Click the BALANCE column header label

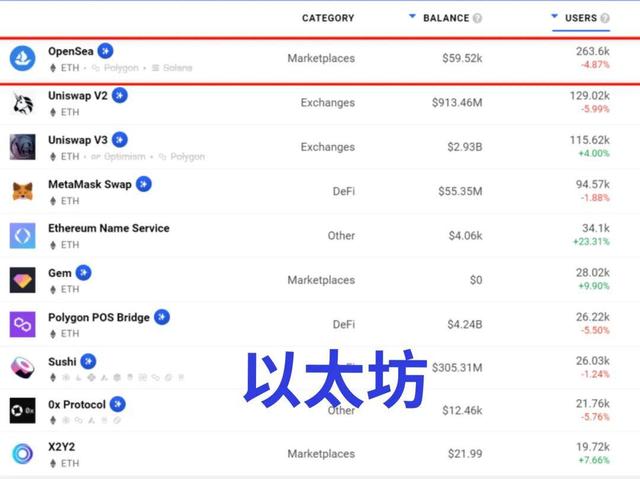[446, 18]
